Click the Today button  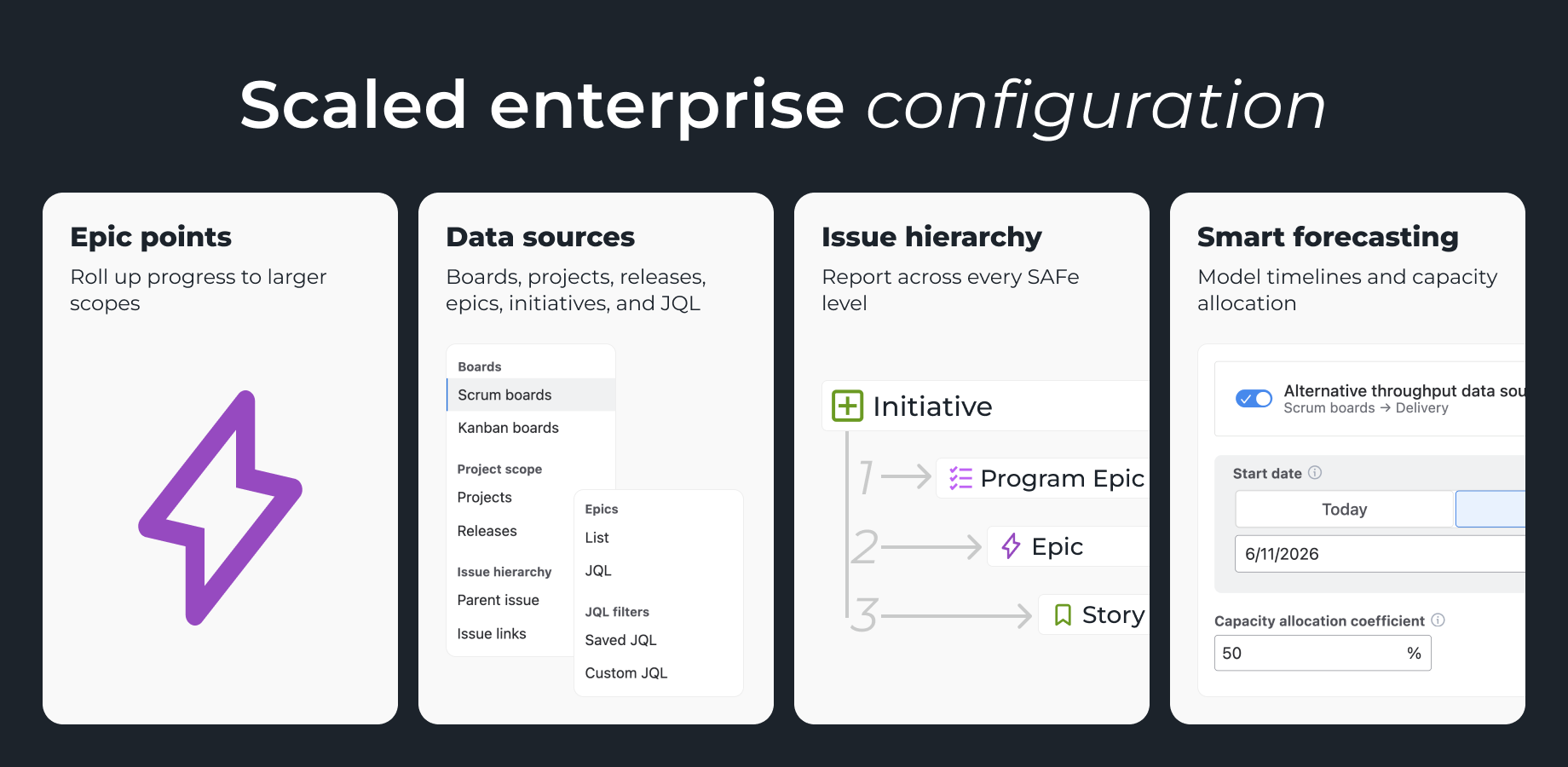(1344, 509)
